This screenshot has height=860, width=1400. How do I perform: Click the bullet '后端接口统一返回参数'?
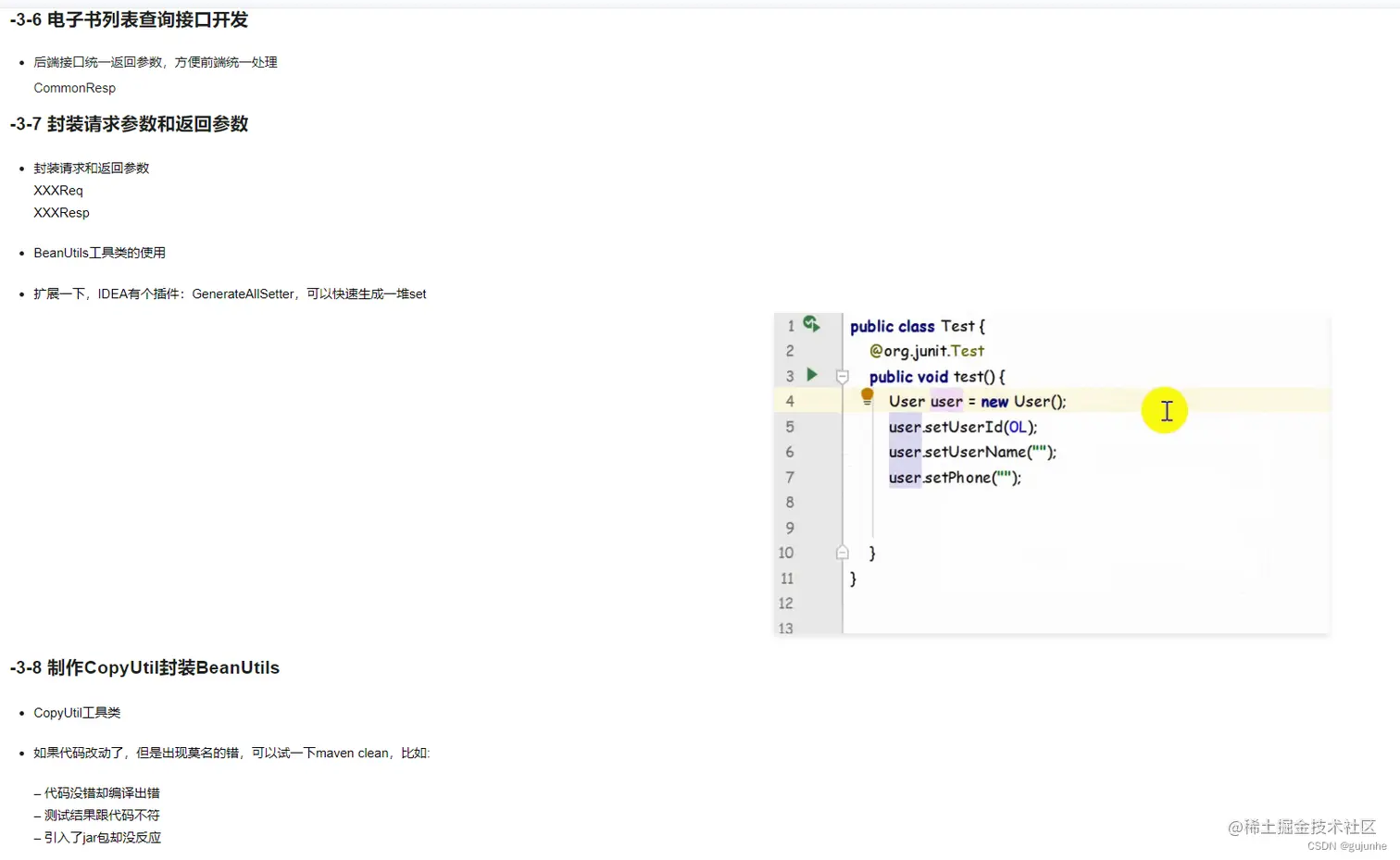click(156, 62)
